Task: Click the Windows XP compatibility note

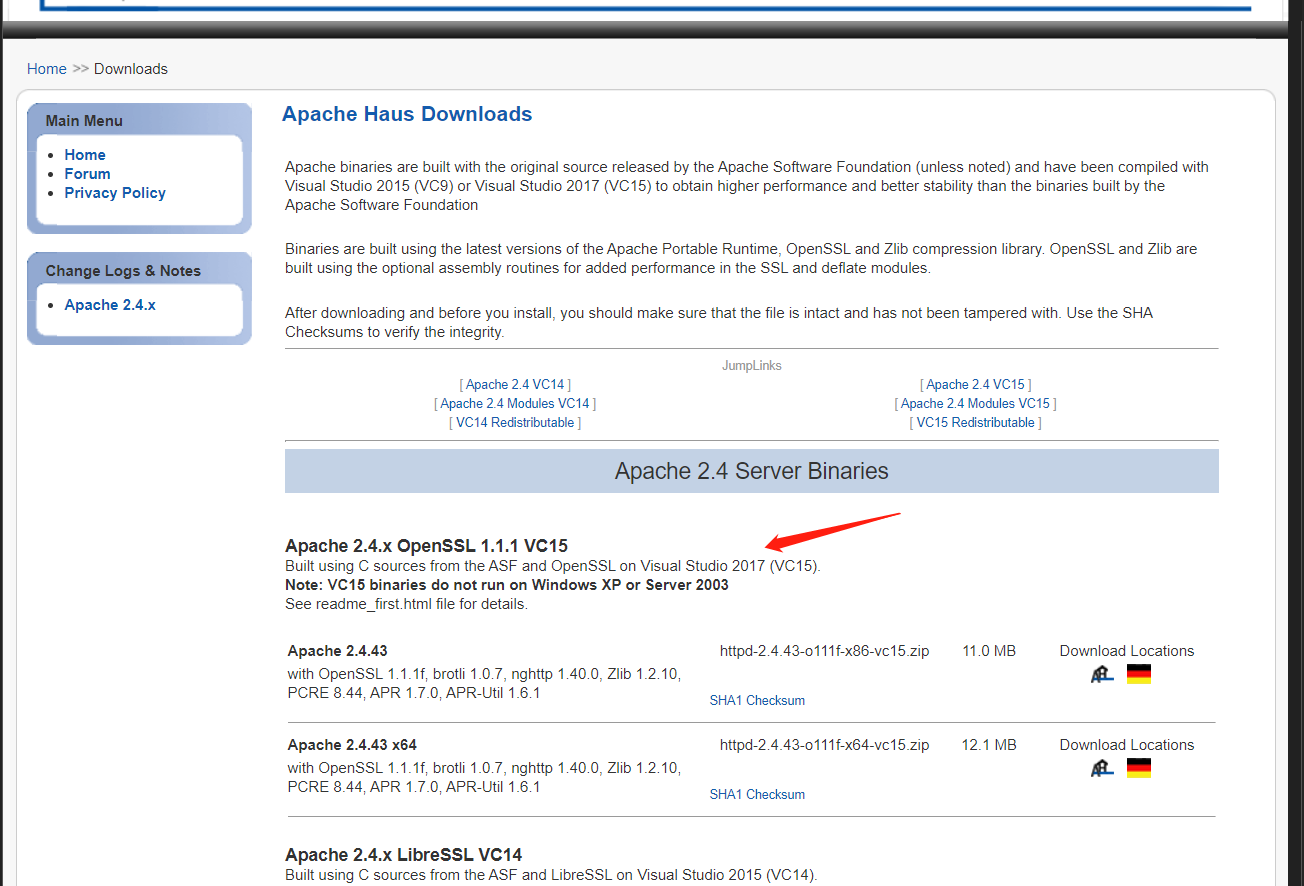Action: (x=507, y=585)
